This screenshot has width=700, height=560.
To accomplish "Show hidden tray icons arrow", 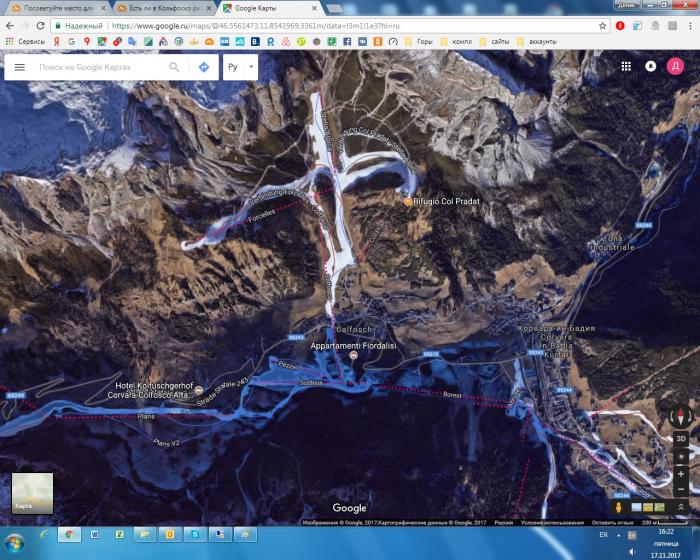I will click(619, 535).
